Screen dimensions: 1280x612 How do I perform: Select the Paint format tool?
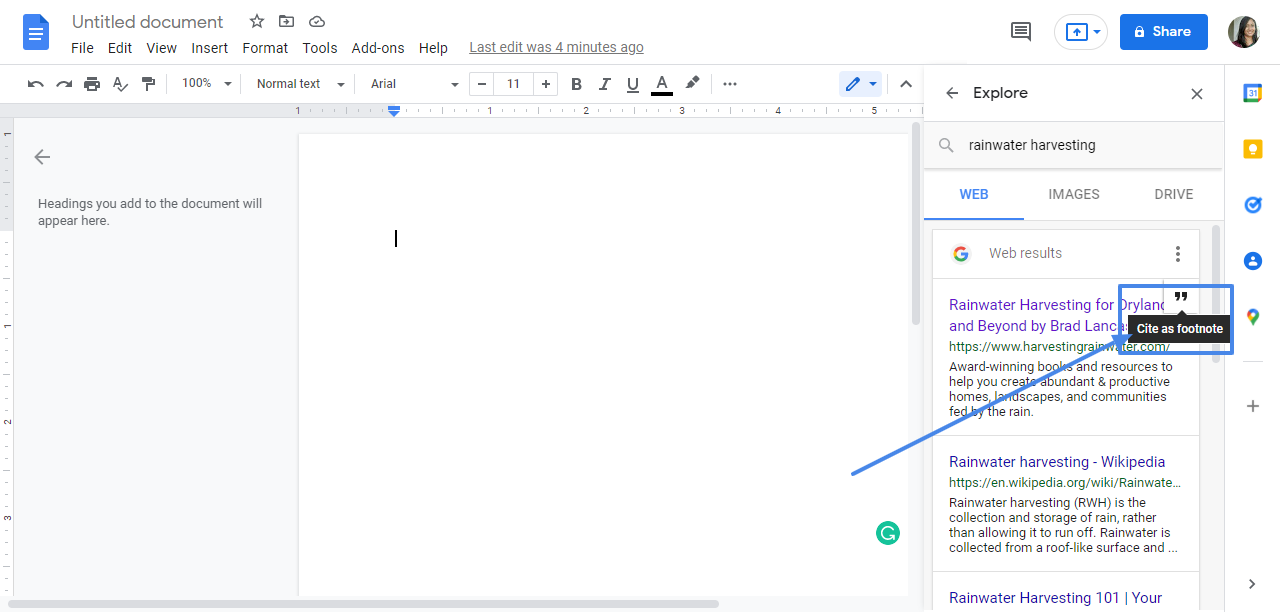point(148,84)
